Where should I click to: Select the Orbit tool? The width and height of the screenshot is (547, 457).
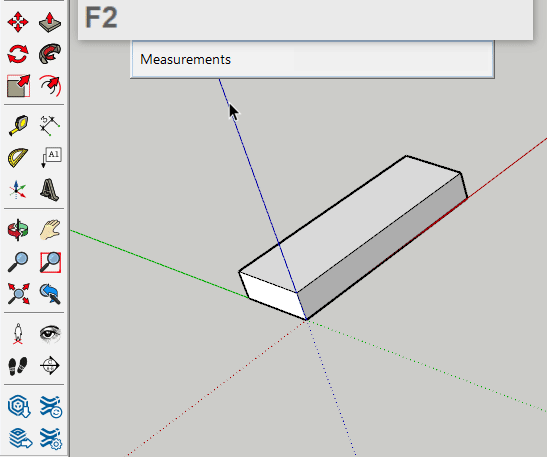pyautogui.click(x=18, y=230)
